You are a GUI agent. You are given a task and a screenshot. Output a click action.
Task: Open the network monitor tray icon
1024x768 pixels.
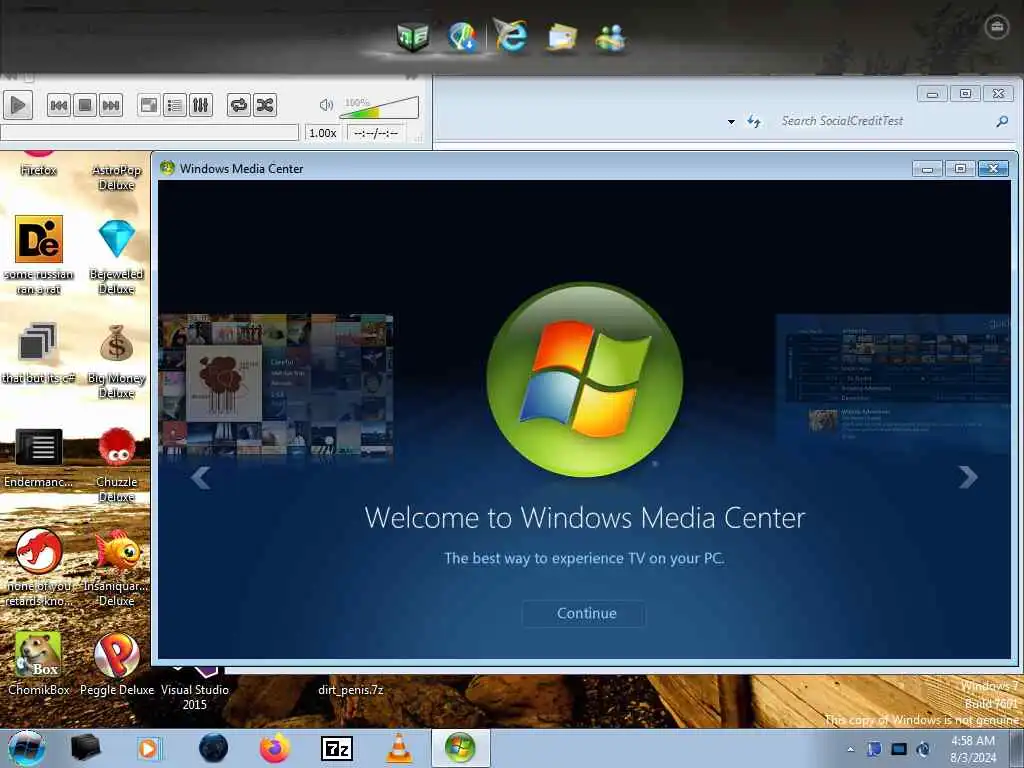(x=899, y=749)
